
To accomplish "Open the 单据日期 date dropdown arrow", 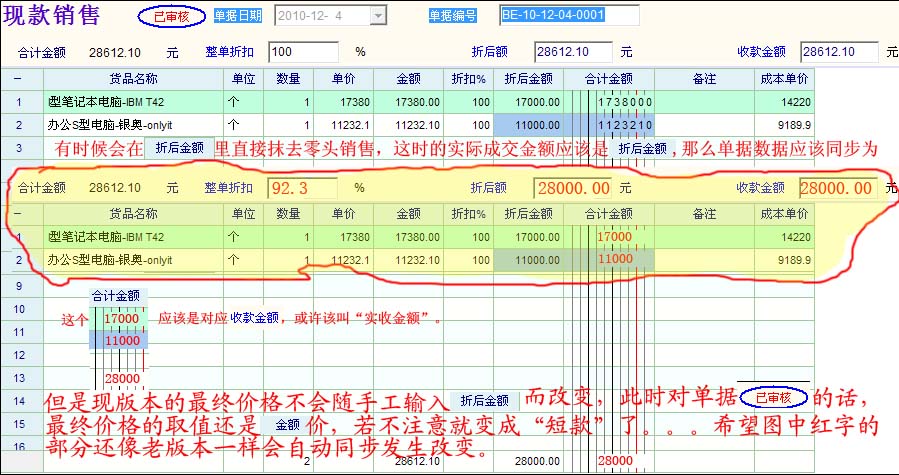I will coord(378,16).
